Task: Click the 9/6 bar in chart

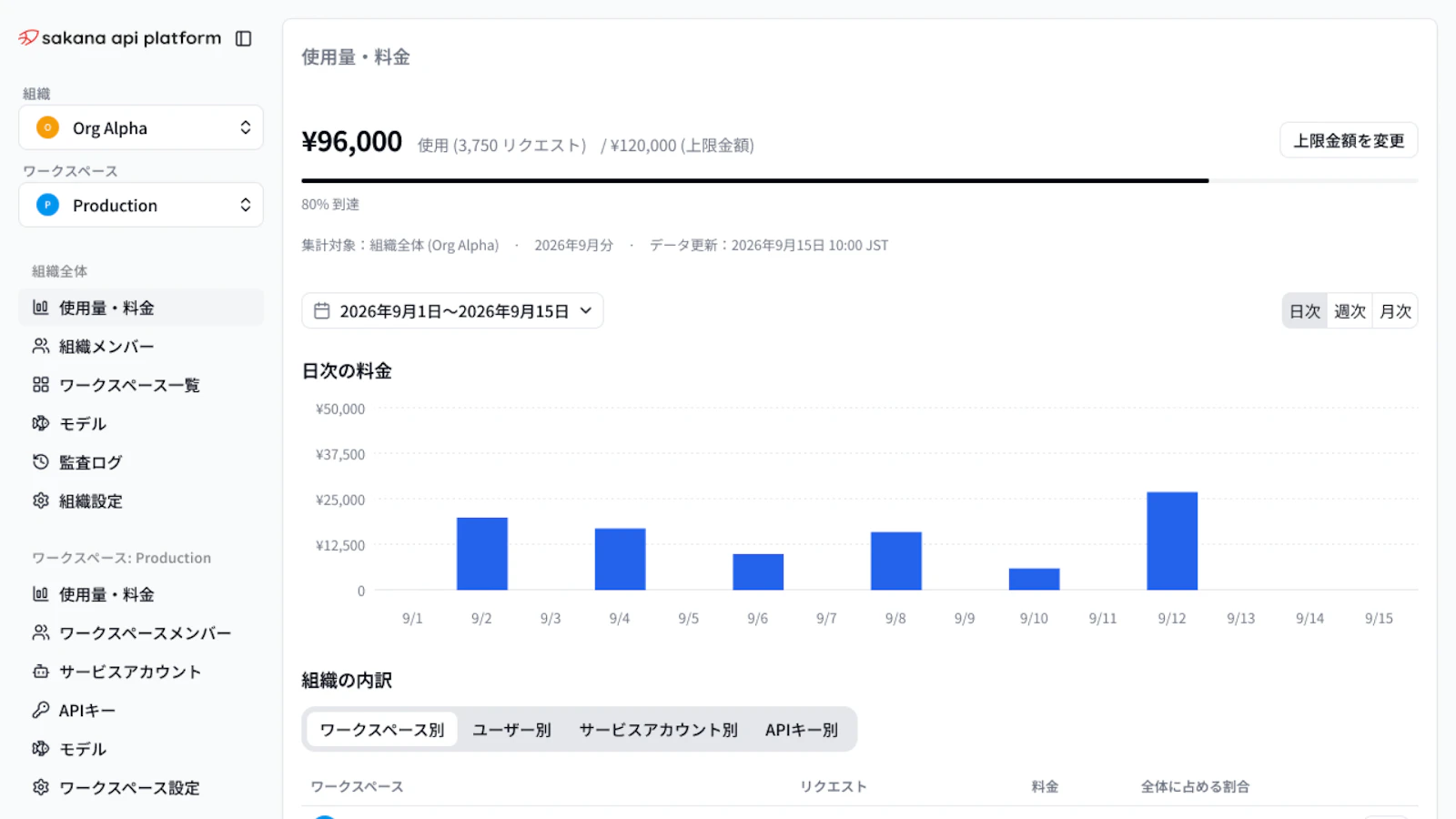Action: [758, 572]
